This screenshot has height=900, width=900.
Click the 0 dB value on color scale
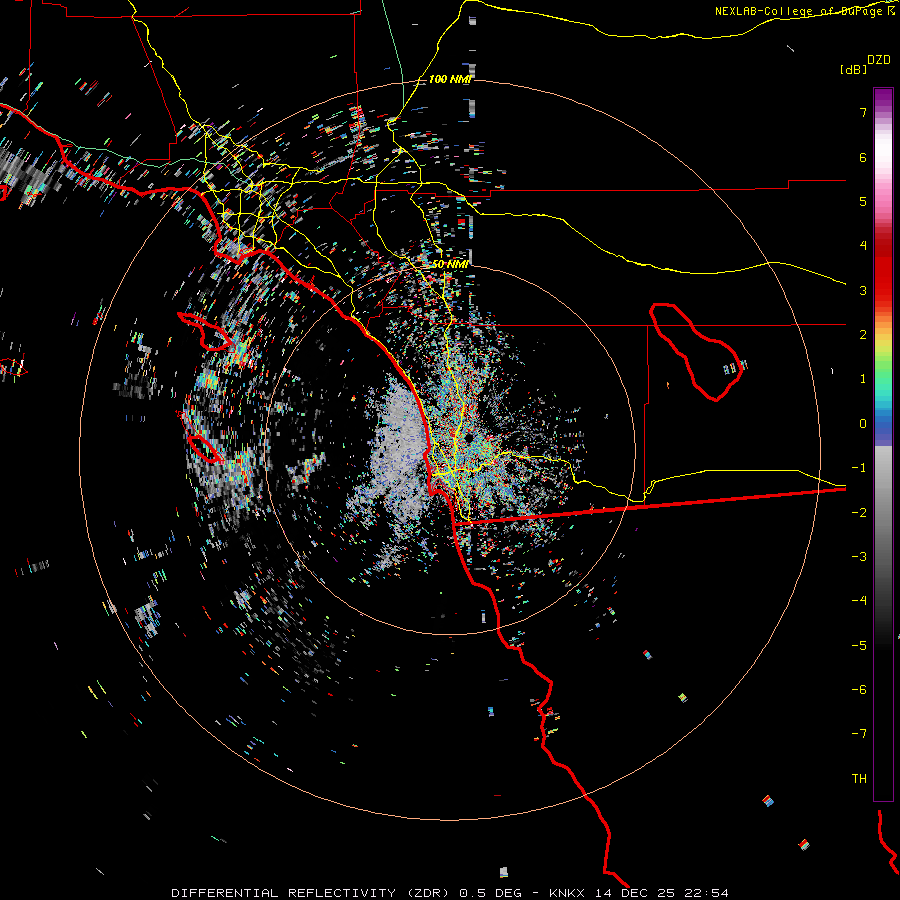[863, 424]
